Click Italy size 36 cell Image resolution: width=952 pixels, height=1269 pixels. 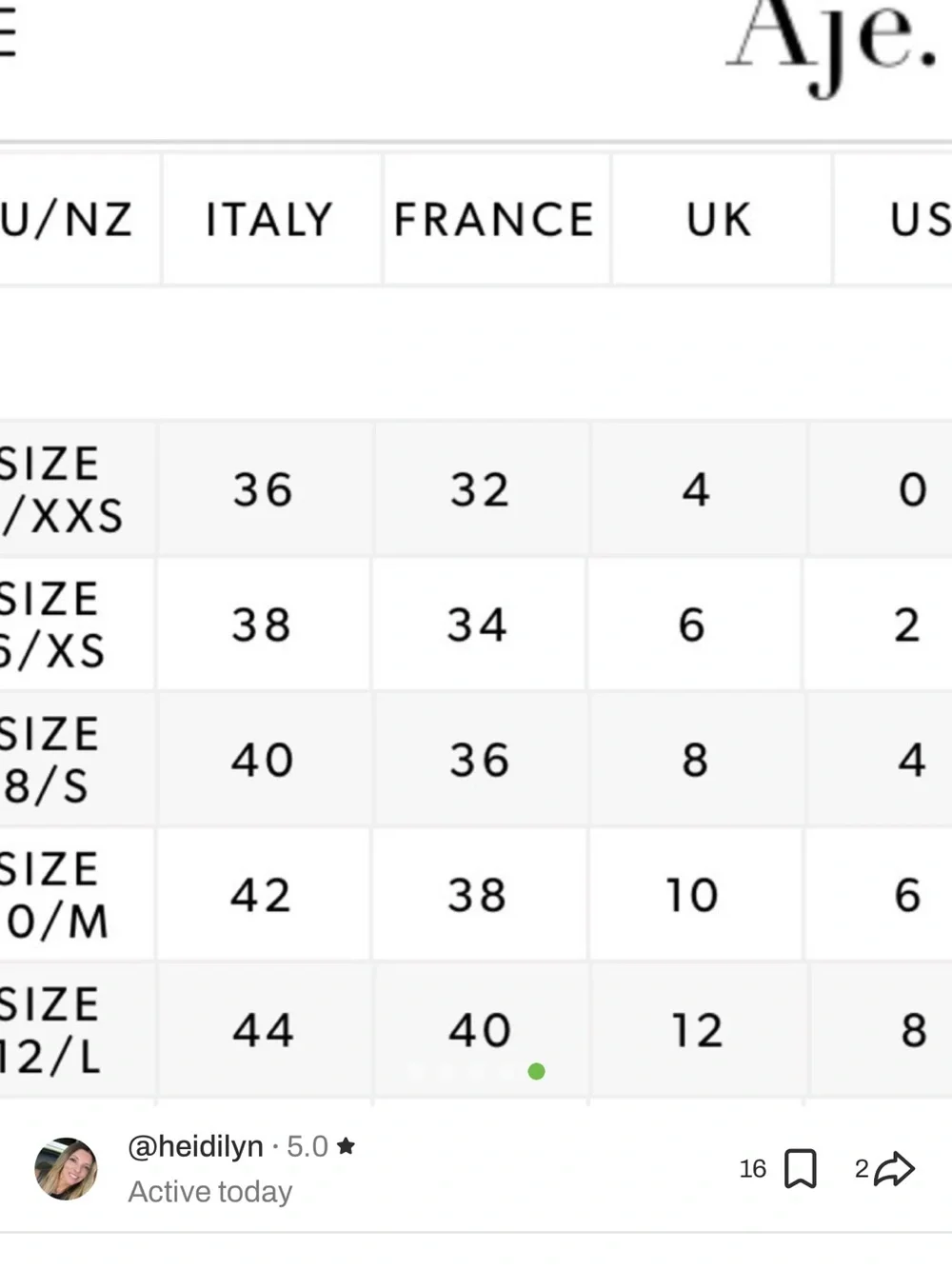[x=264, y=489]
